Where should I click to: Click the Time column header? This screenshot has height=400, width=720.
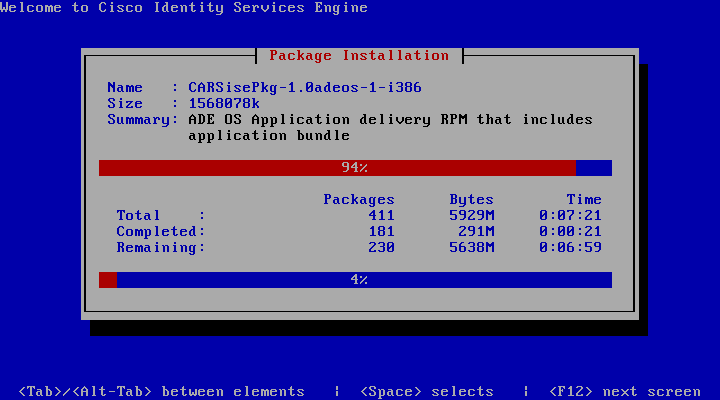[x=584, y=199]
